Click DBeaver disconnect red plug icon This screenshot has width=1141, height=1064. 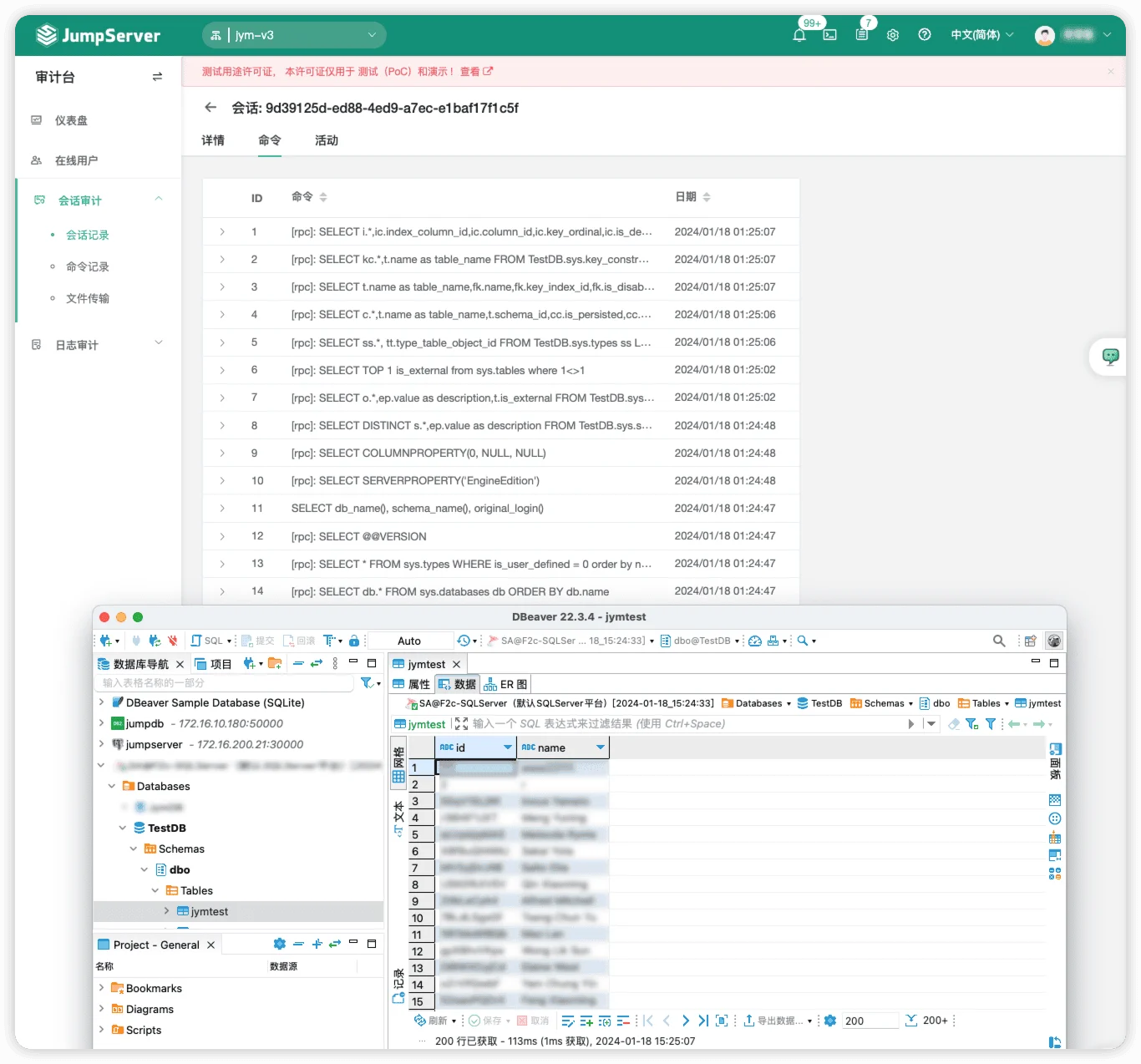point(172,641)
